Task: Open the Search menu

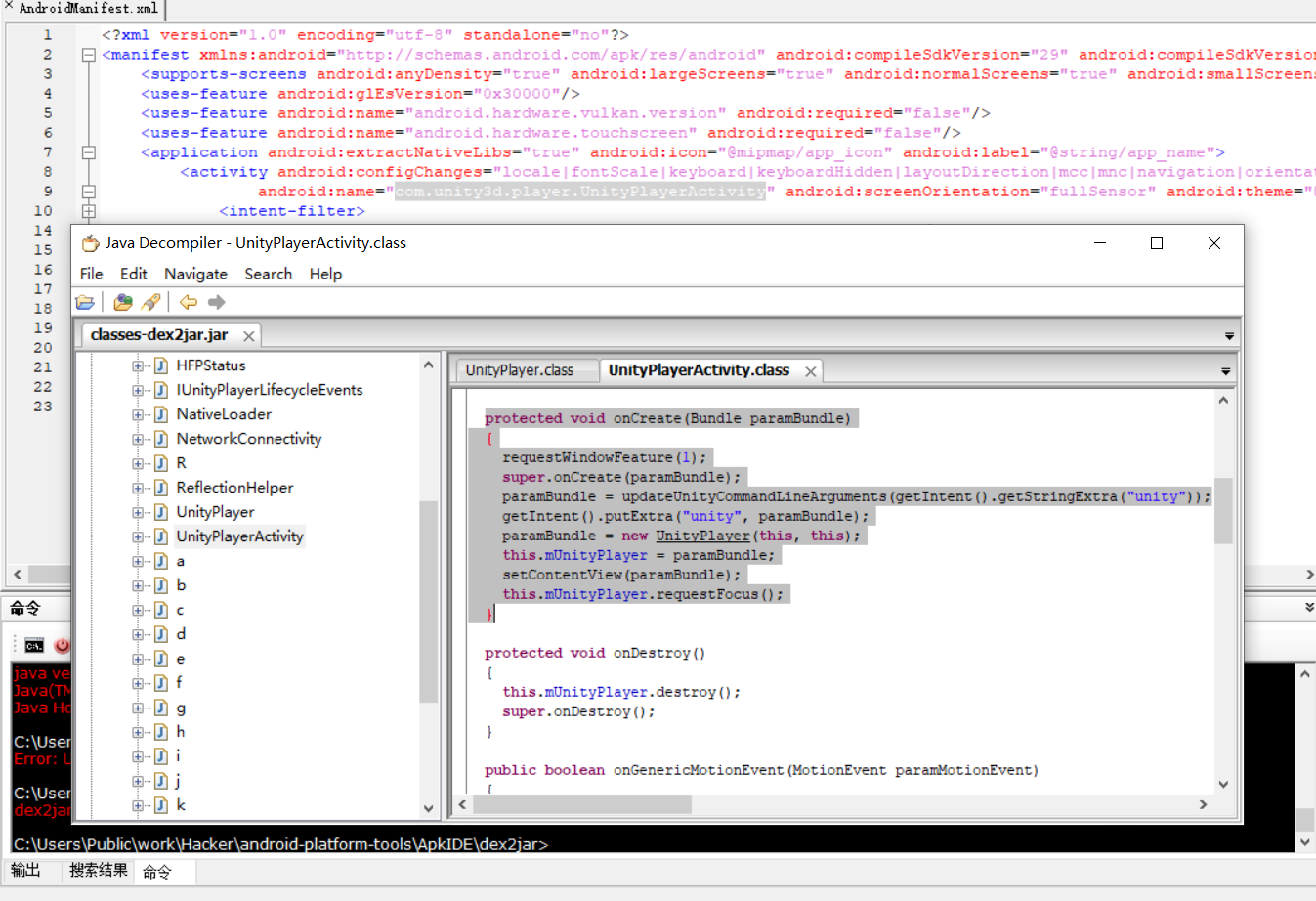Action: tap(268, 274)
